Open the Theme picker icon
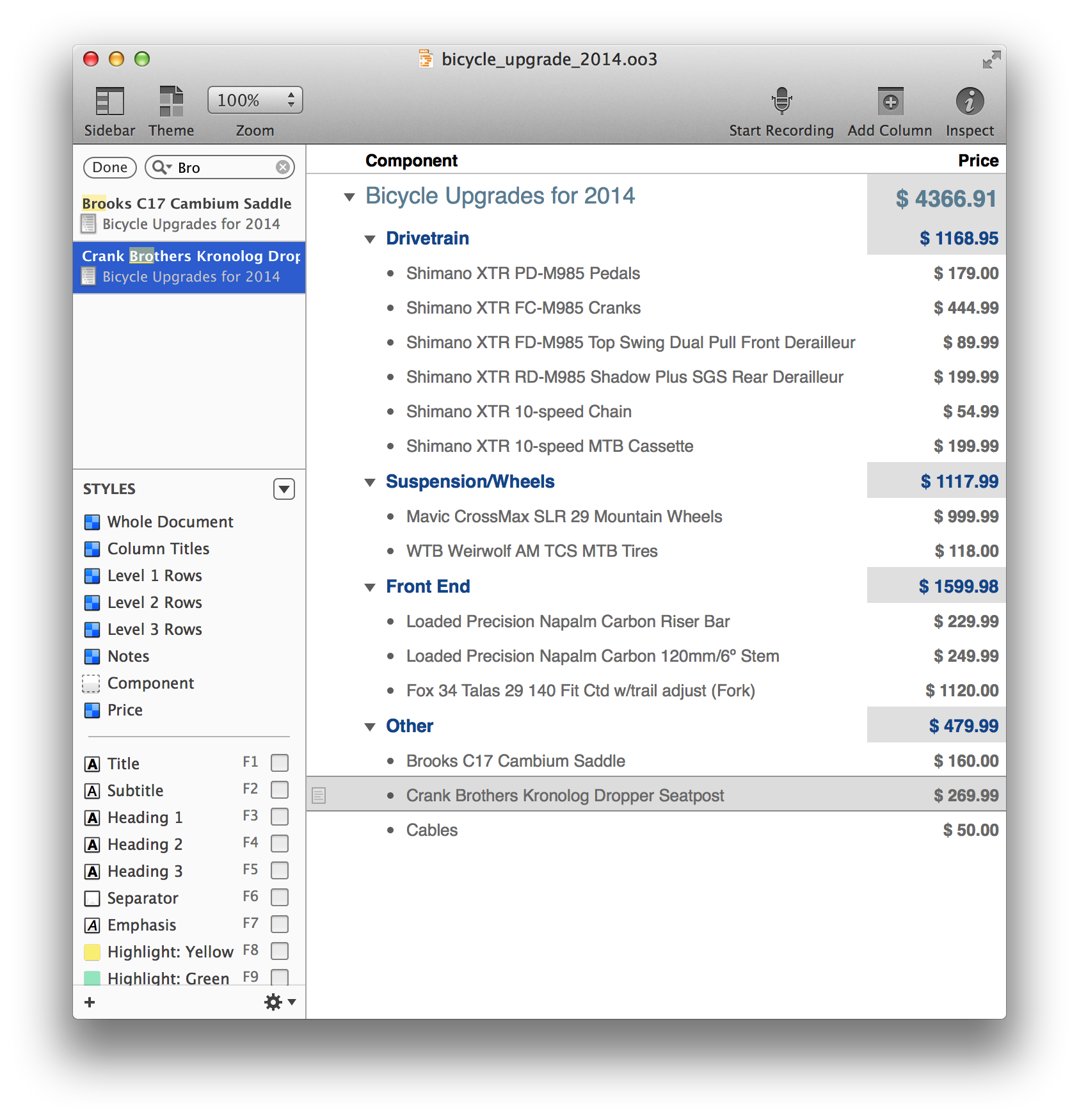1079x1120 pixels. click(172, 101)
